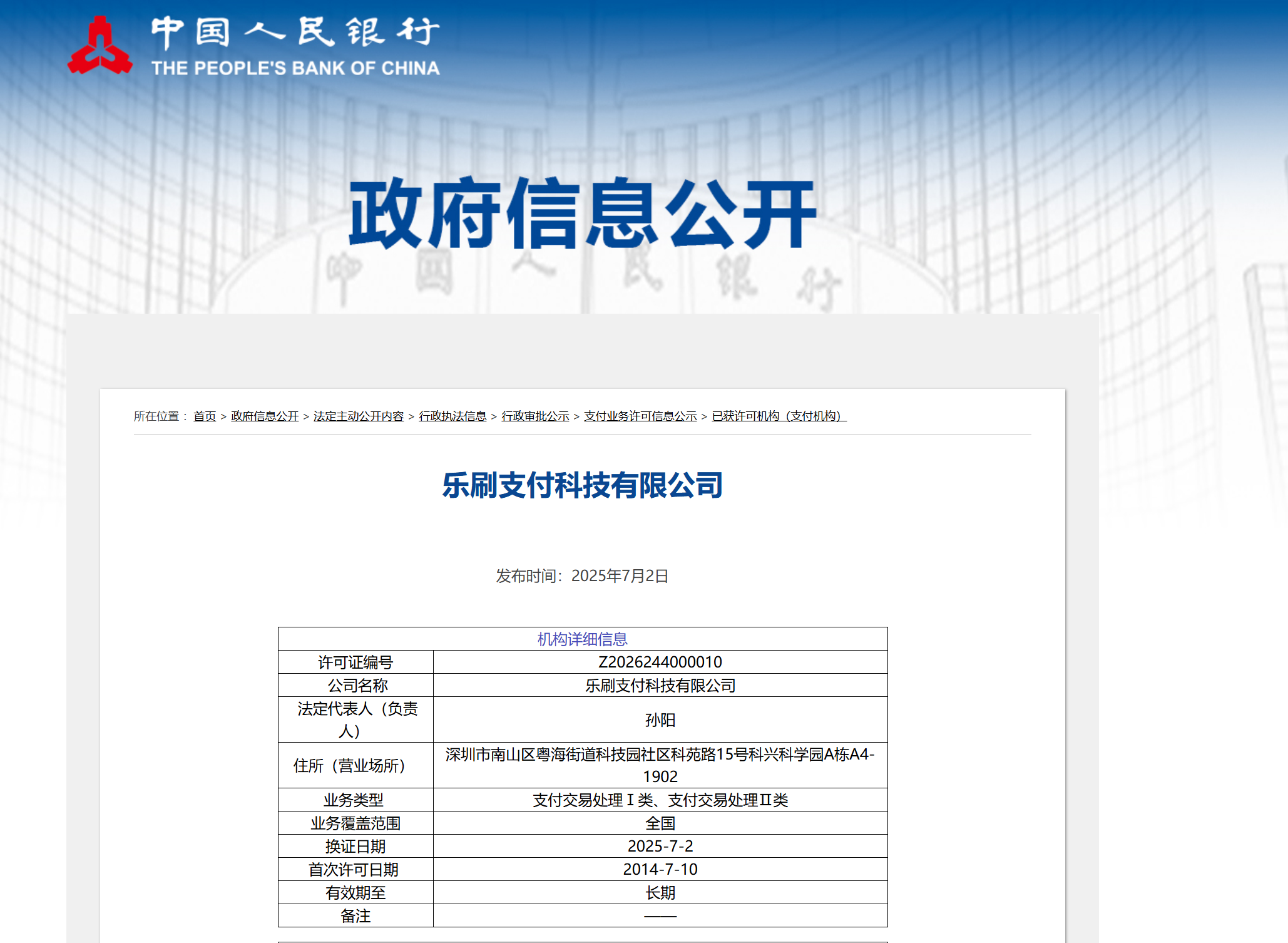This screenshot has height=943, width=1288.
Task: Click the 机构详细信息 table header
Action: (583, 639)
